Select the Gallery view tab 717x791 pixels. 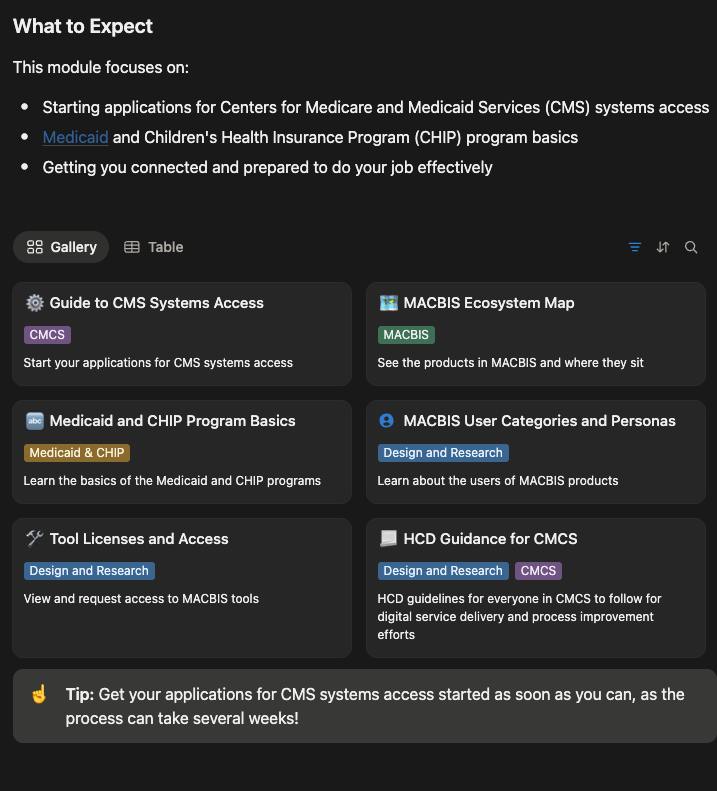(62, 247)
